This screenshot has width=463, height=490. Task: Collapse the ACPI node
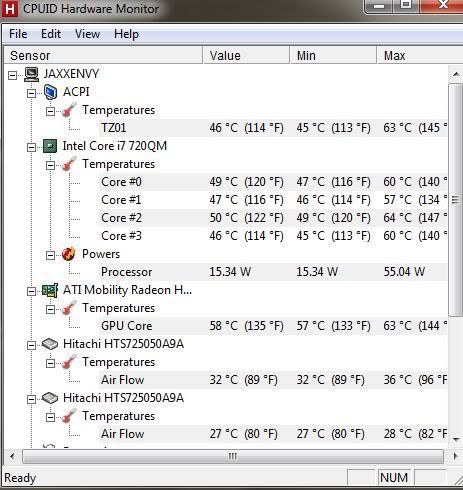pyautogui.click(x=31, y=93)
